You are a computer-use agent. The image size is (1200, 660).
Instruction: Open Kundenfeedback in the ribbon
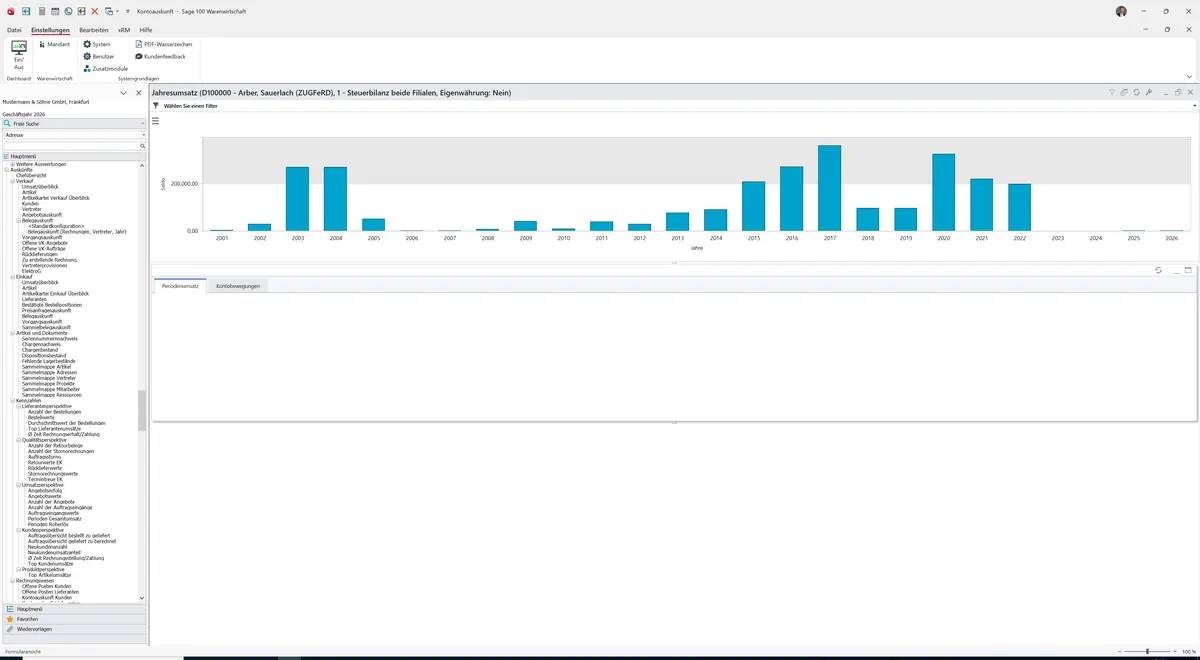tap(160, 57)
